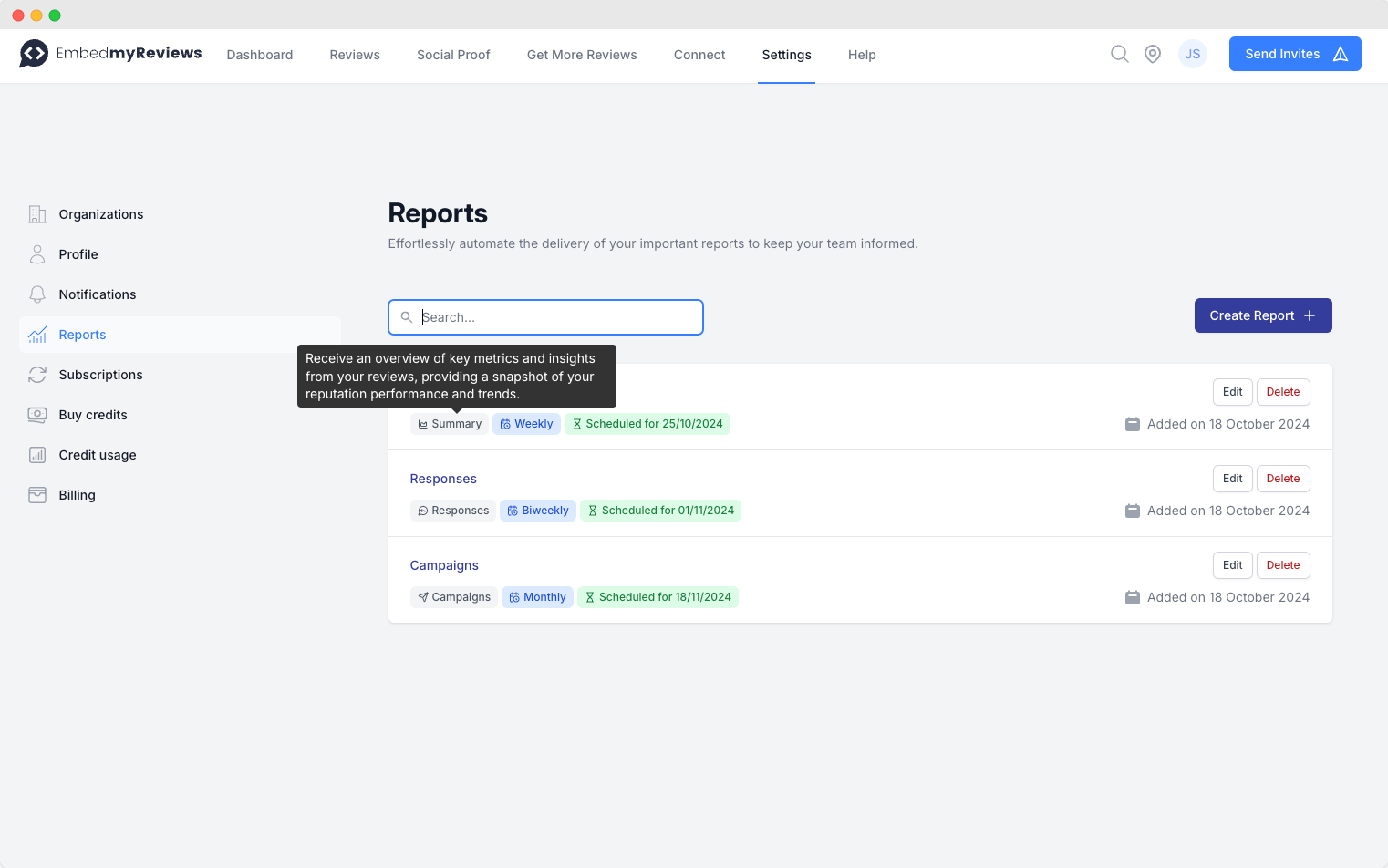
Task: Edit the Responses report
Action: point(1232,479)
